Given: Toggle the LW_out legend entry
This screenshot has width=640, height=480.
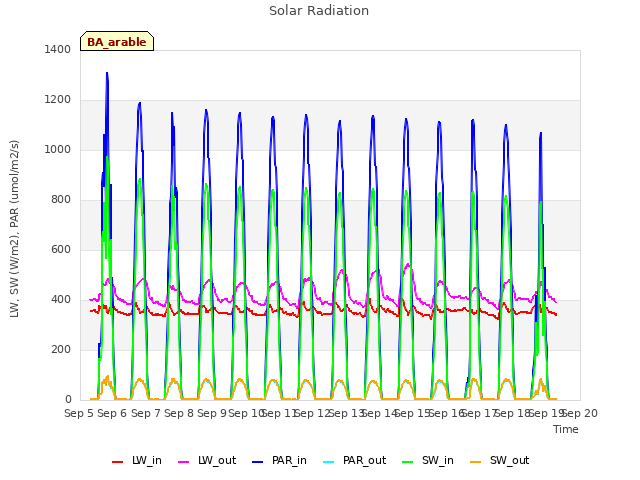Looking at the screenshot, I should (x=207, y=461).
